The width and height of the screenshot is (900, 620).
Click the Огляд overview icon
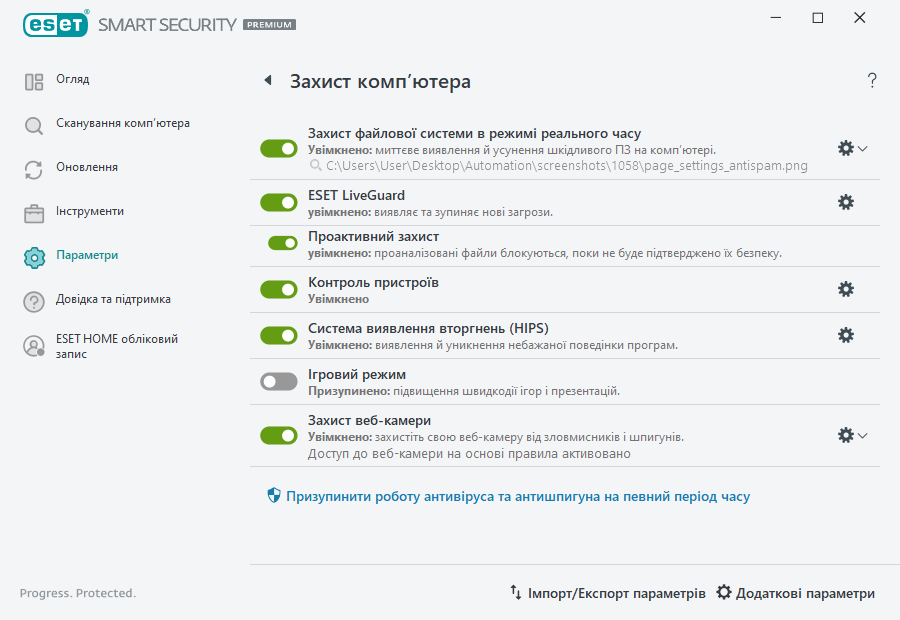[x=33, y=79]
